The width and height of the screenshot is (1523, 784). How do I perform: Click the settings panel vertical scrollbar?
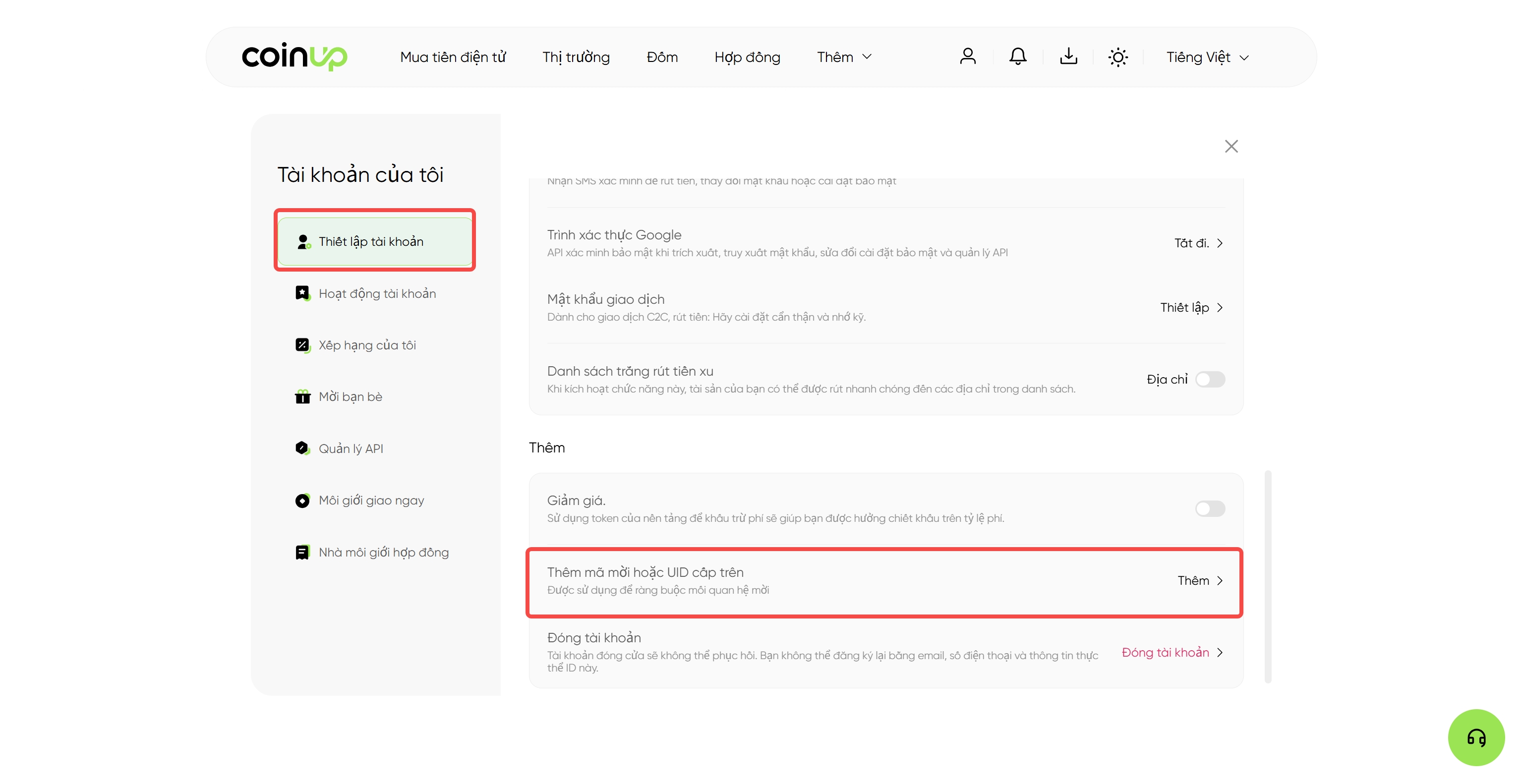[1268, 577]
